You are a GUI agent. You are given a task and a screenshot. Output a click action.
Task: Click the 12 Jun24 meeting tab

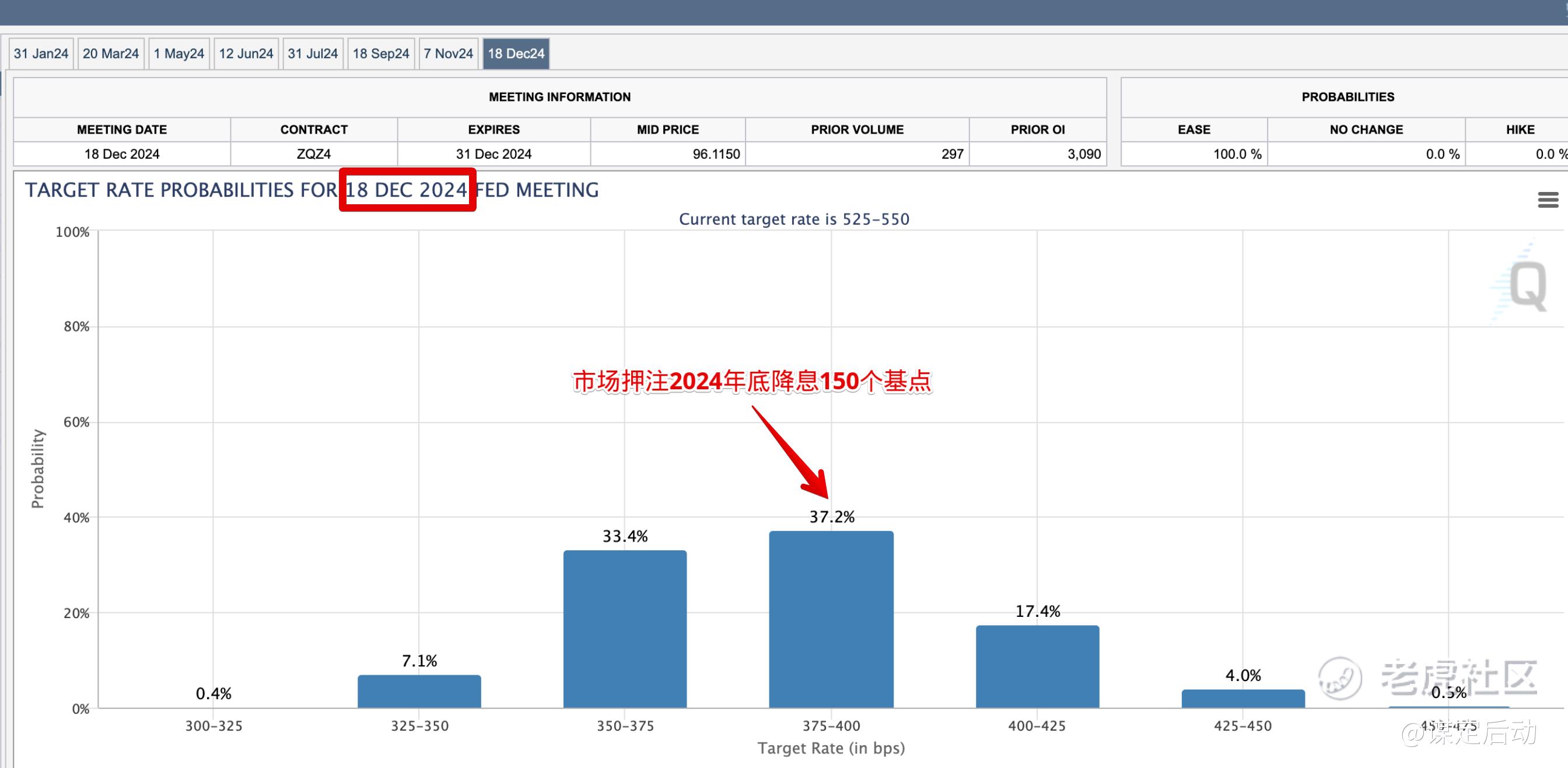[246, 54]
